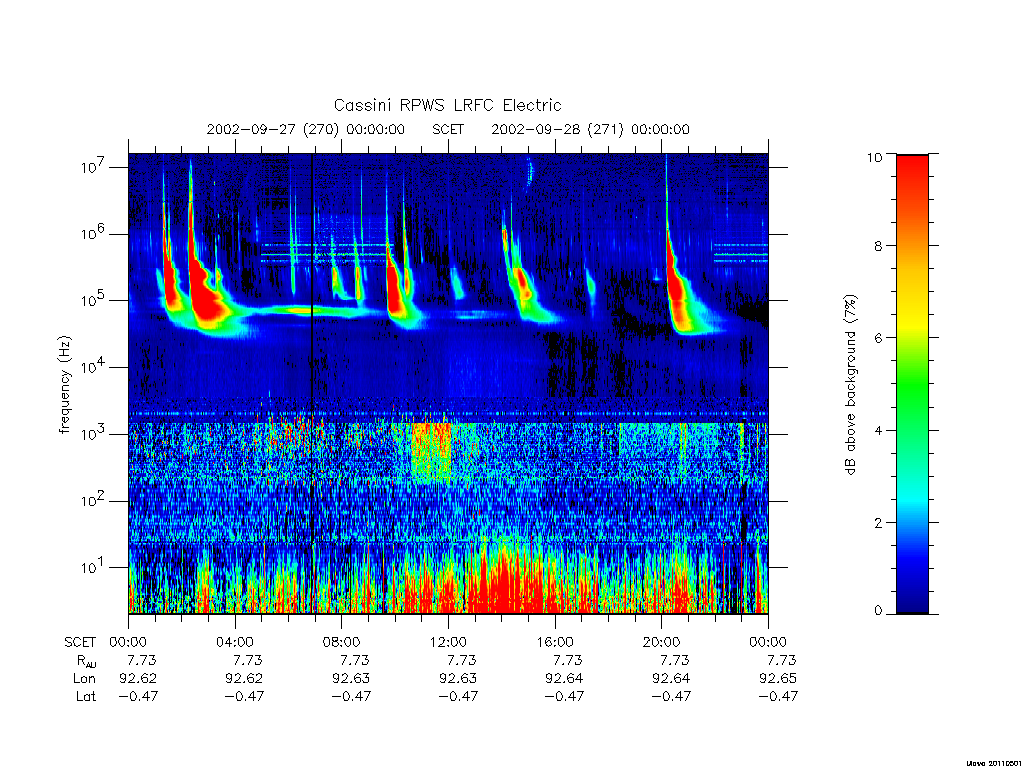
Task: Click colorbar tick label 6
Action: (878, 338)
